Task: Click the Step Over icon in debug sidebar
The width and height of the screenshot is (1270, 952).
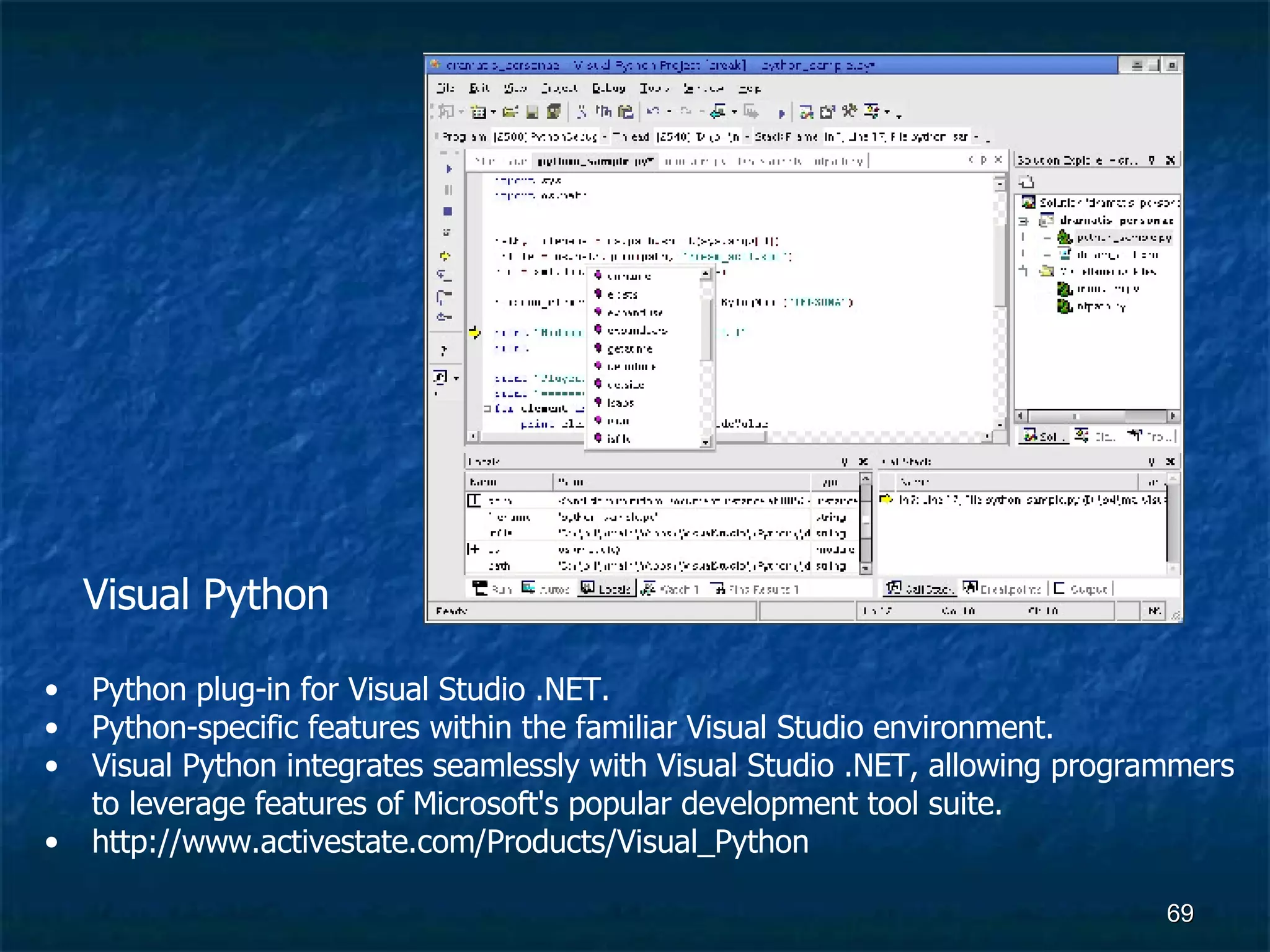Action: click(x=444, y=296)
